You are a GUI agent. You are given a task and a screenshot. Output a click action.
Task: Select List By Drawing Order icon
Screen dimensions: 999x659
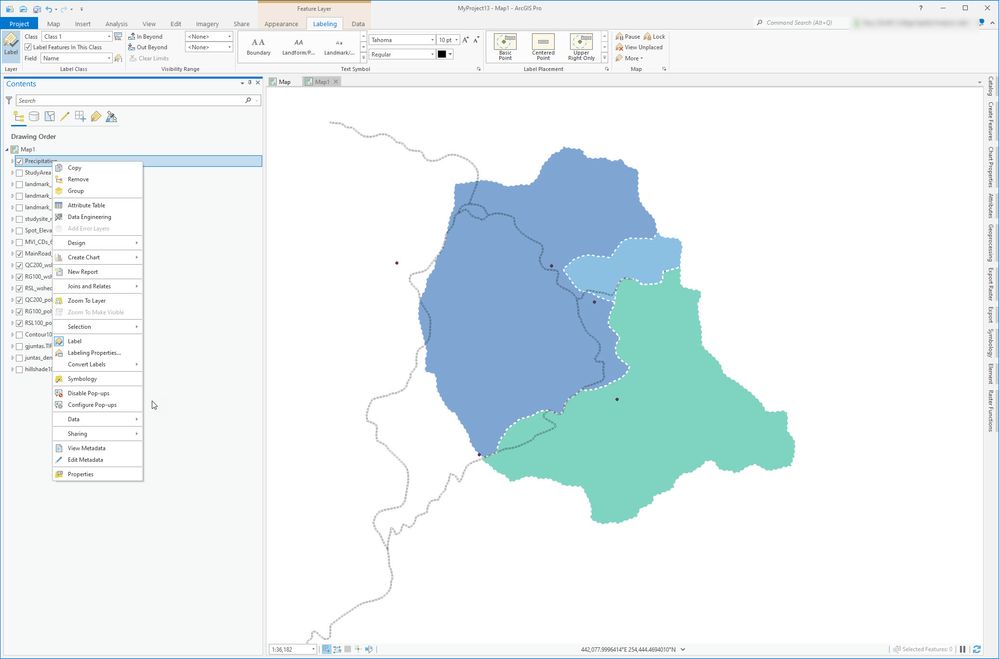[x=18, y=117]
